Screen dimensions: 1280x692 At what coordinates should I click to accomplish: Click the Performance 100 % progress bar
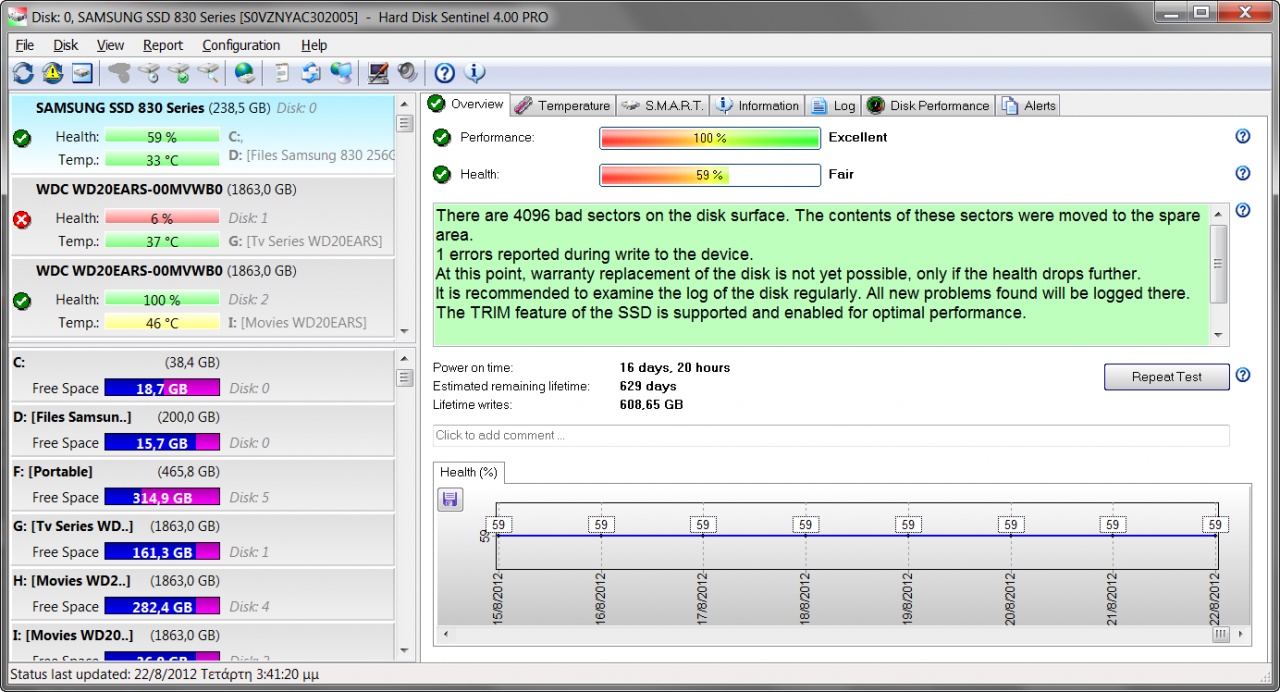pyautogui.click(x=710, y=138)
